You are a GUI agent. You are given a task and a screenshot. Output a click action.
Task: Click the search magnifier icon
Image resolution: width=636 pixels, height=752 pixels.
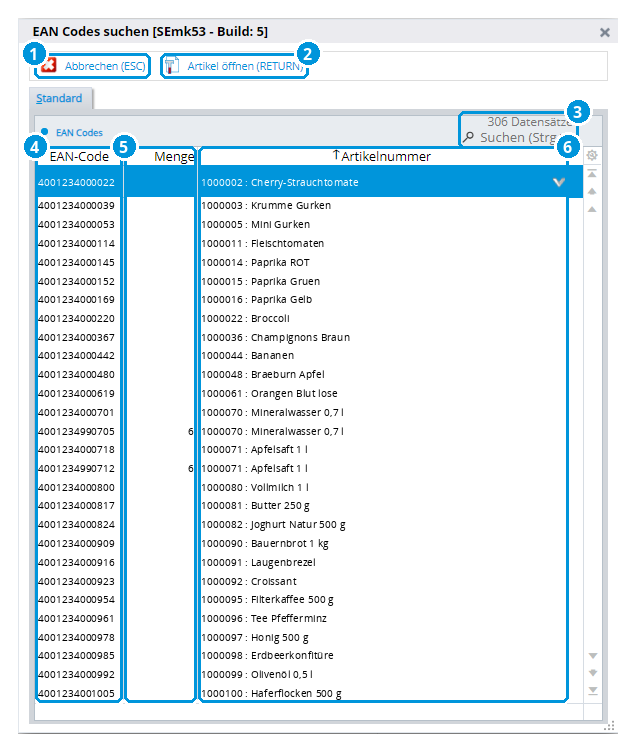468,138
